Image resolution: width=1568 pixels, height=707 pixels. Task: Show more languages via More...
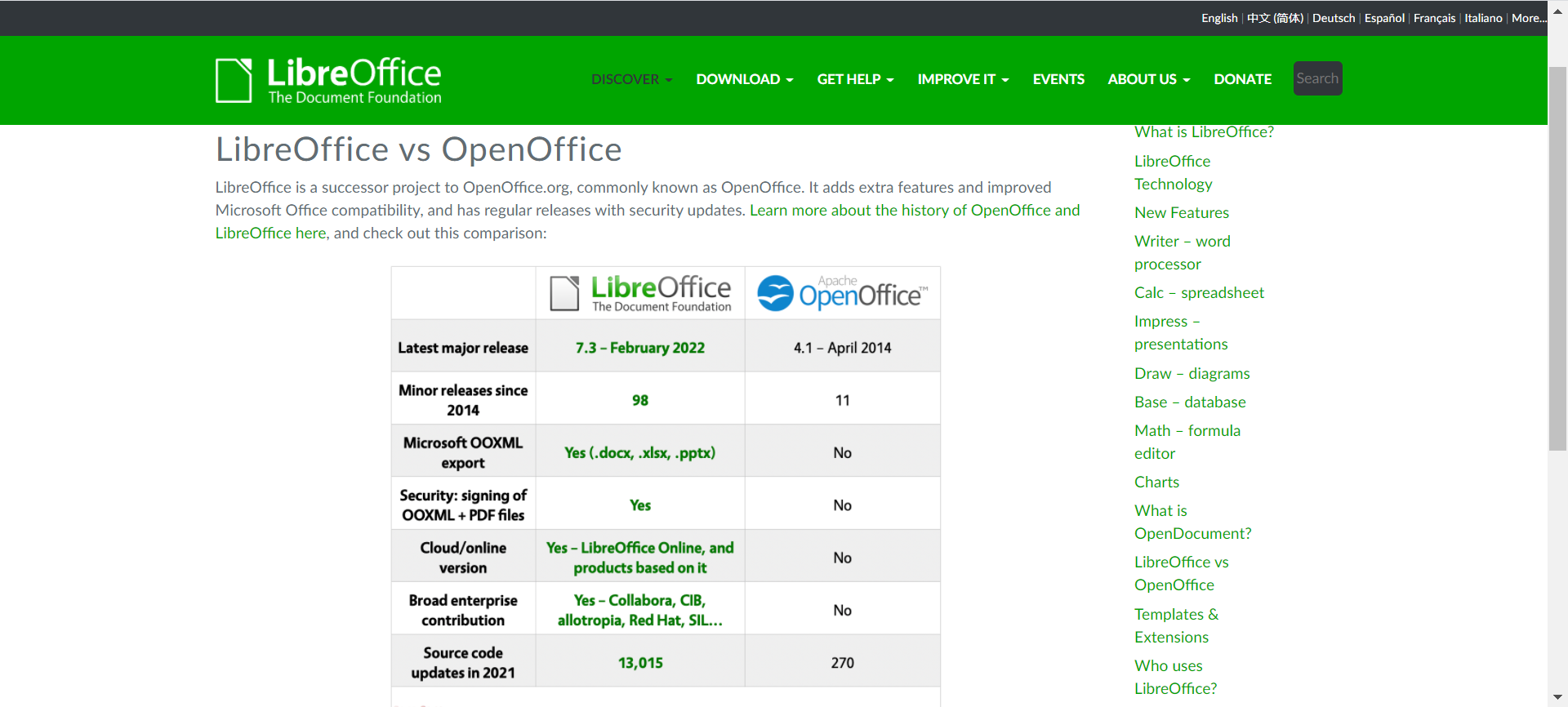(x=1528, y=18)
